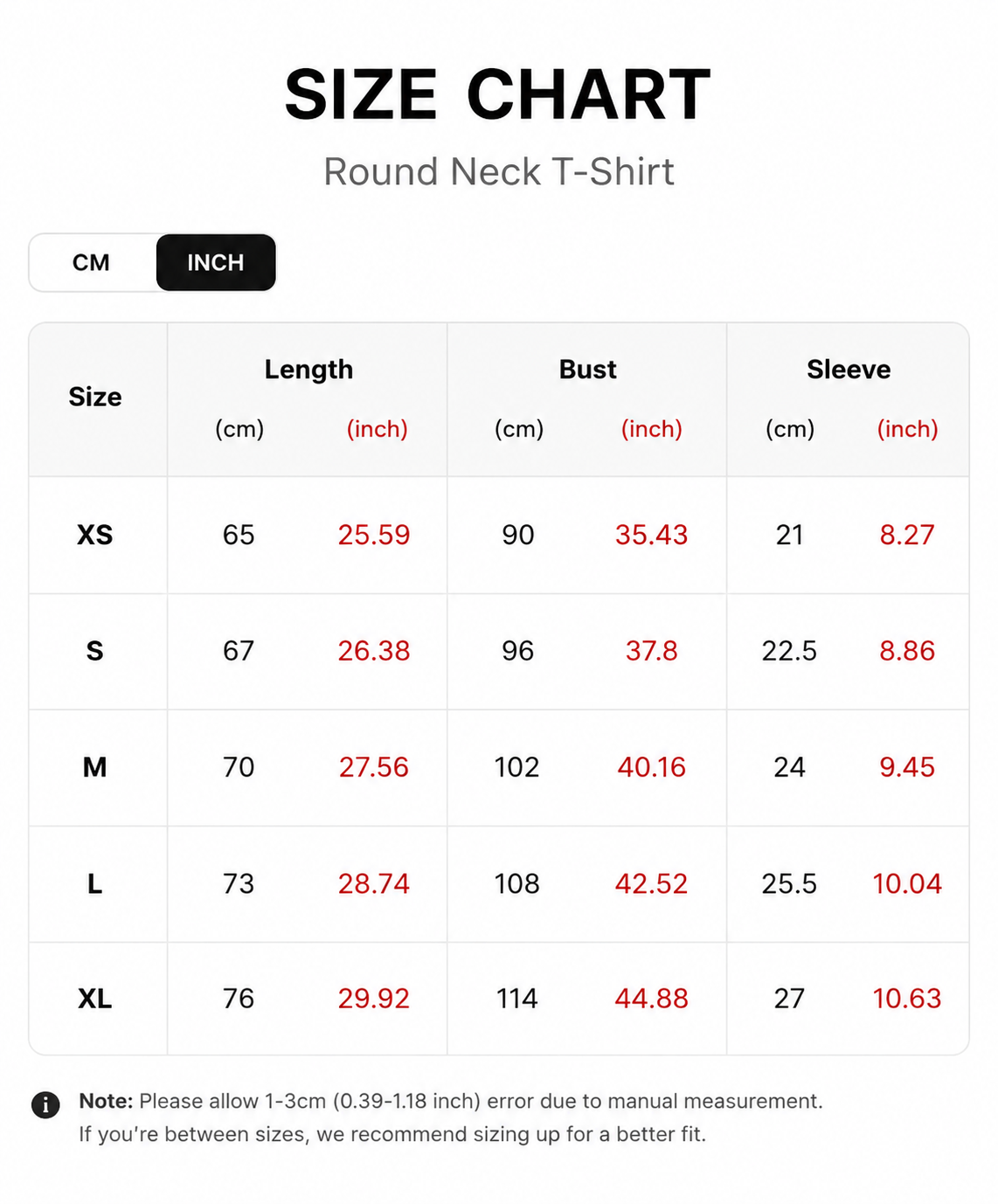
Task: Select the XS size row label
Action: coord(95,535)
